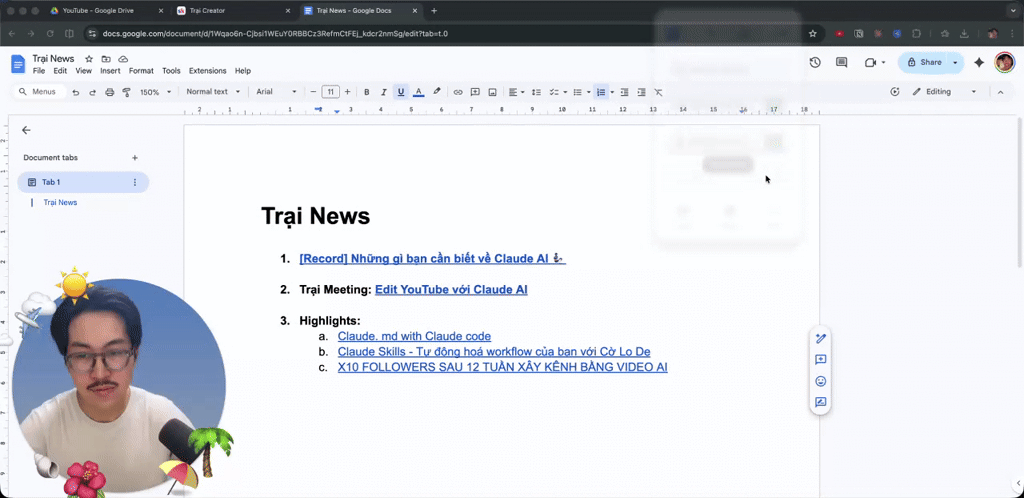Hide the menus with collapse chevron
Image resolution: width=1024 pixels, height=498 pixels.
tap(1000, 92)
